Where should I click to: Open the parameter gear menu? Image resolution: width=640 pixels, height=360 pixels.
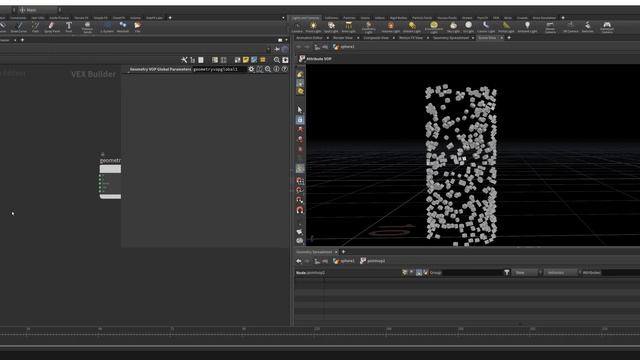251,69
